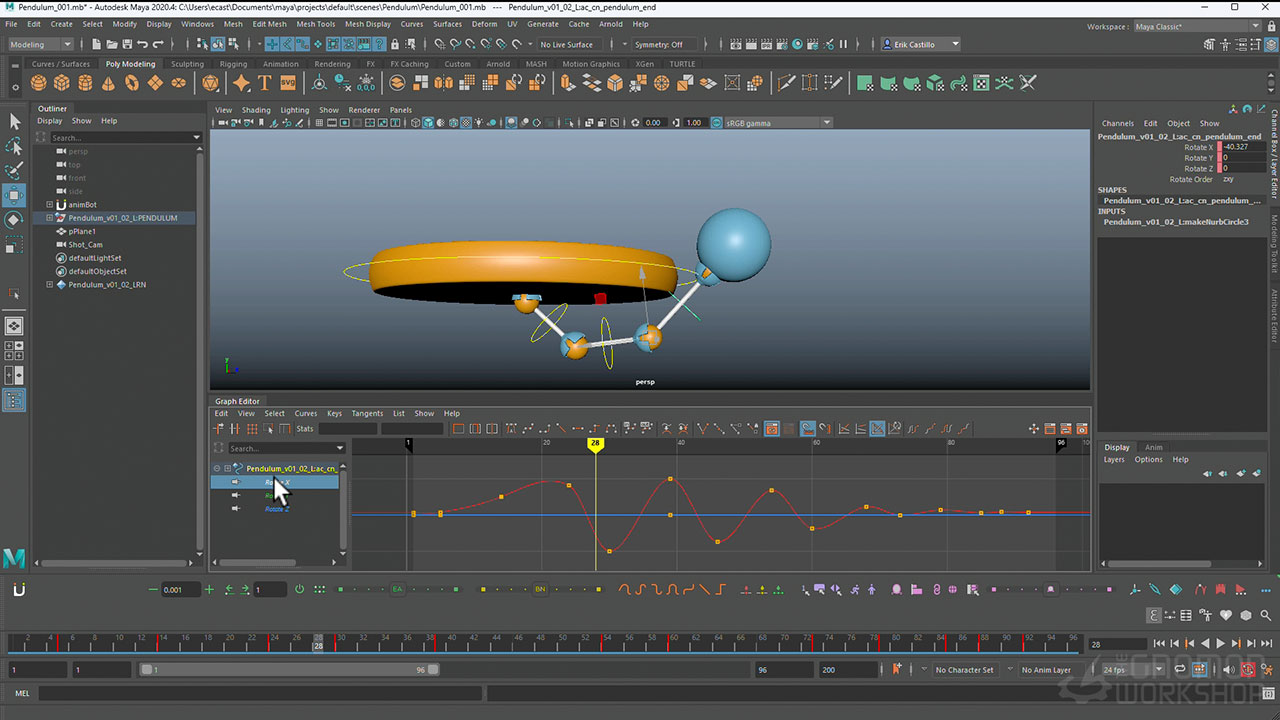The width and height of the screenshot is (1280, 720).
Task: Open the Tangents menu in Graph Editor
Action: pos(367,413)
